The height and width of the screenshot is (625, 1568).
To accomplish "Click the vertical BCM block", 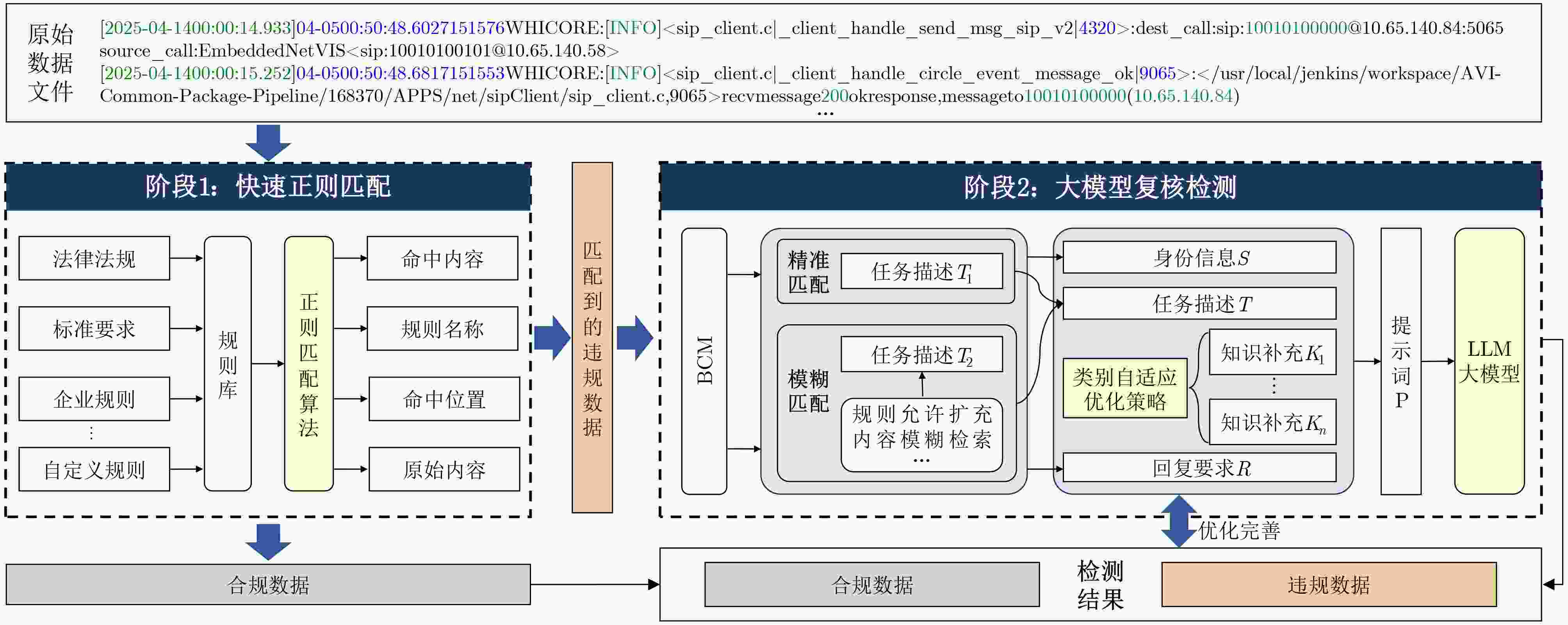I will coord(704,361).
